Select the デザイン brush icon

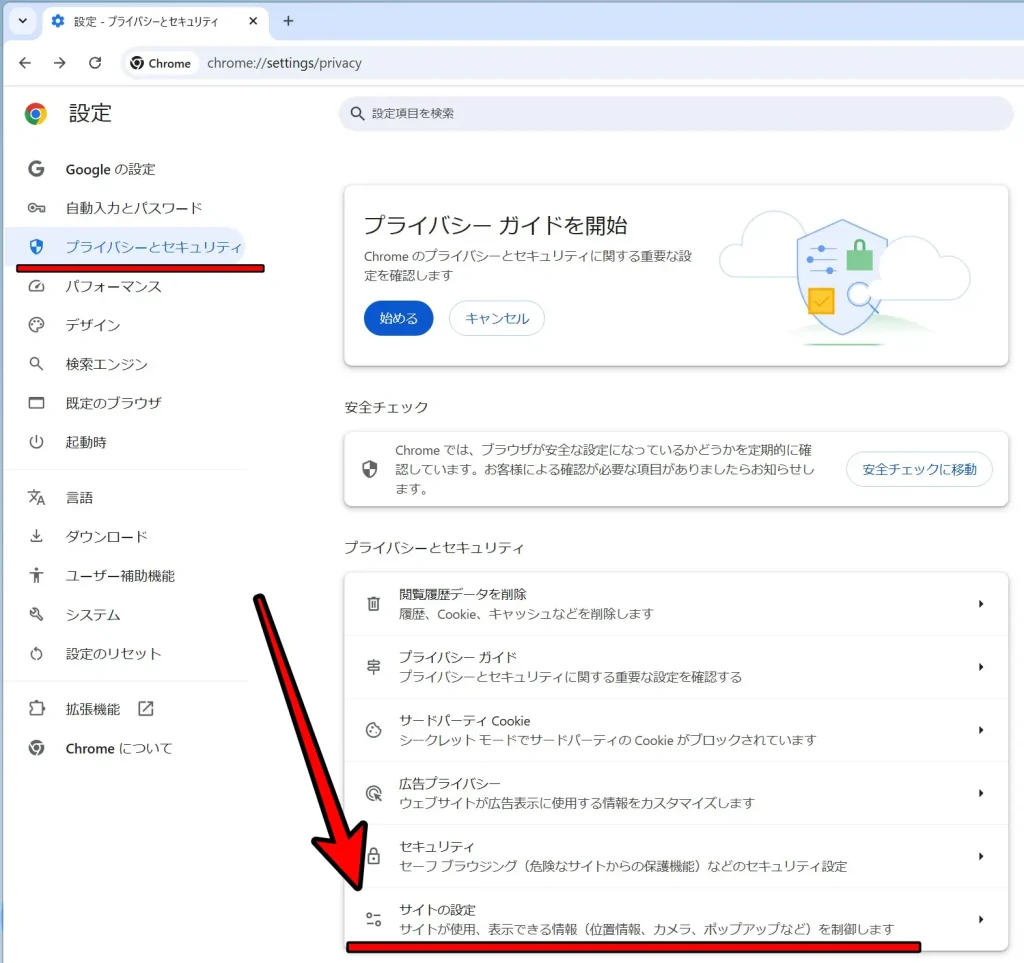[x=36, y=324]
